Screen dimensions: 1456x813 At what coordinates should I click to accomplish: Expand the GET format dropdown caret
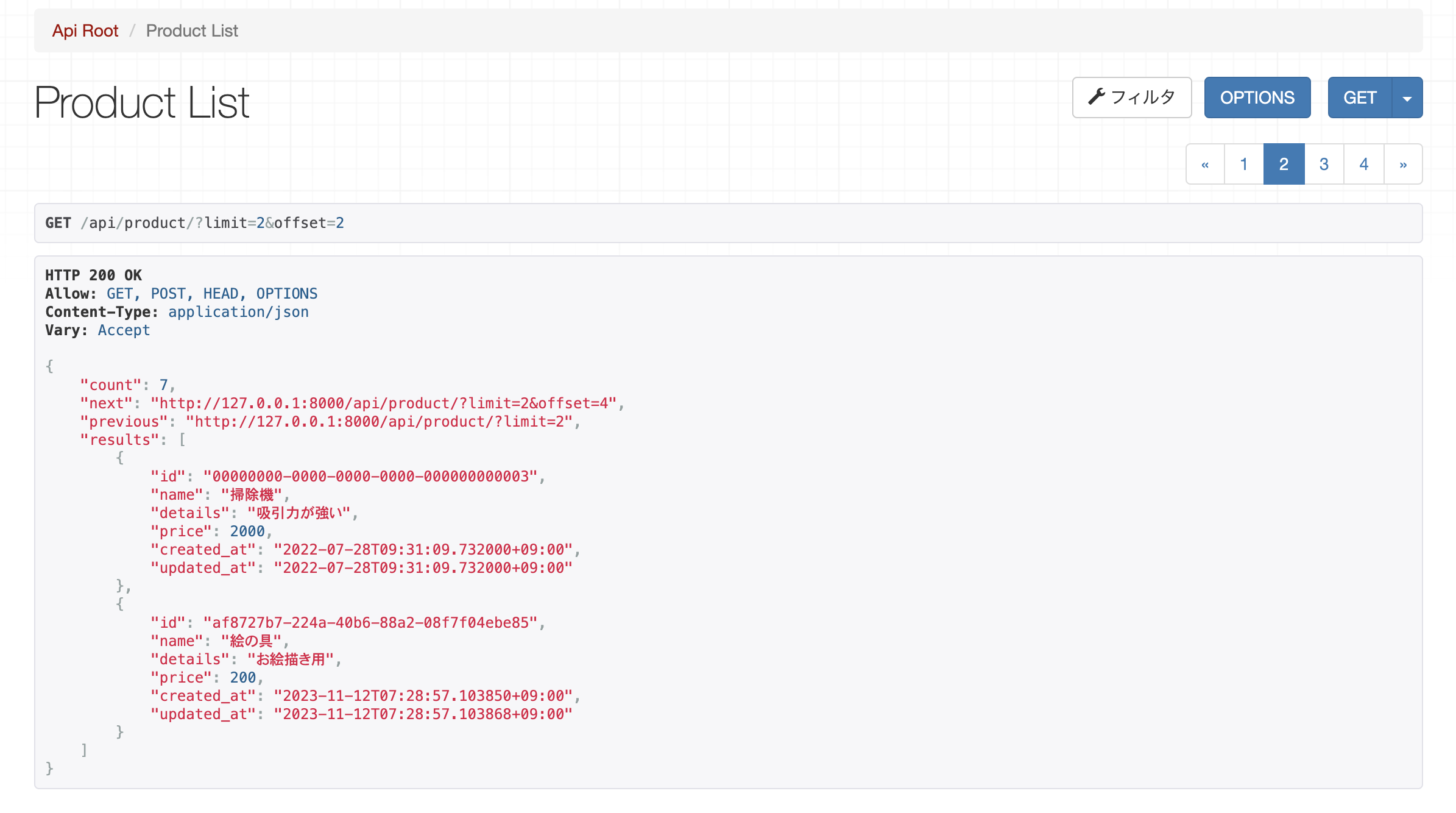tap(1407, 98)
